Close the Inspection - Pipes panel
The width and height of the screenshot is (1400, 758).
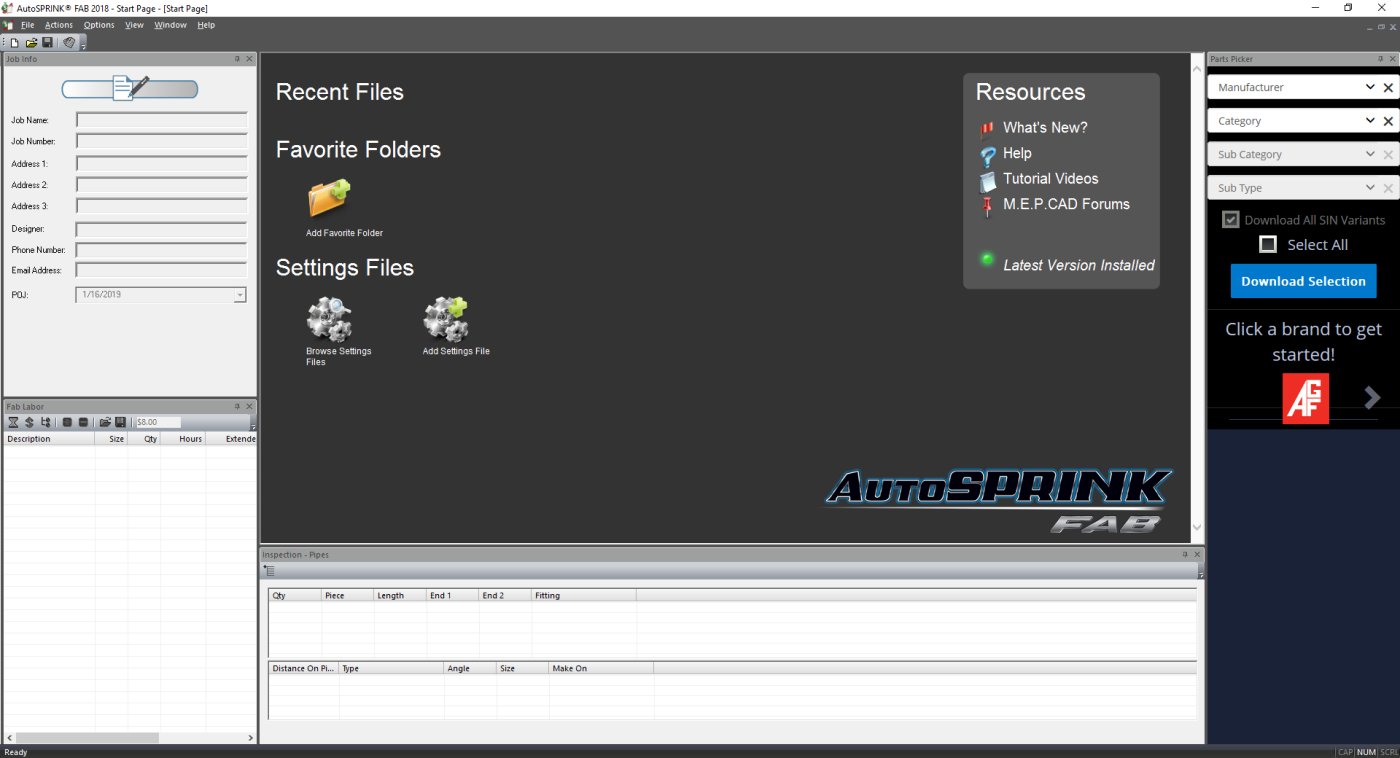point(1197,554)
